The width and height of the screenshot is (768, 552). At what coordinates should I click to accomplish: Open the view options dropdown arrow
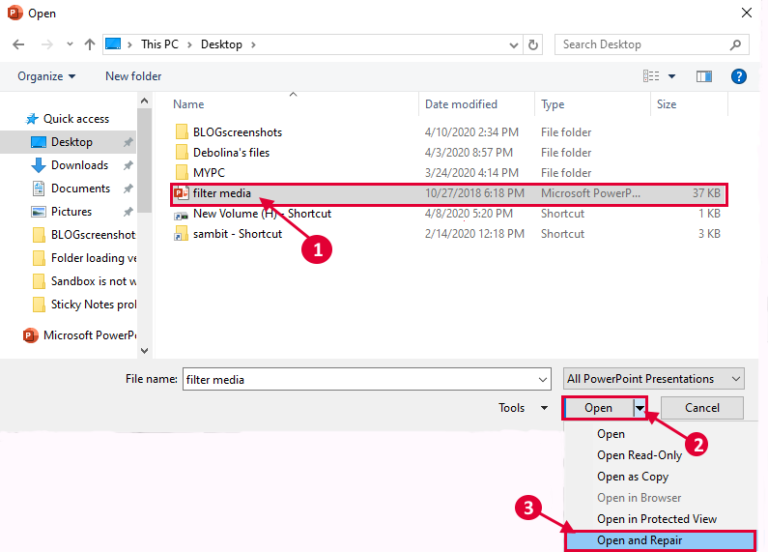pyautogui.click(x=672, y=76)
